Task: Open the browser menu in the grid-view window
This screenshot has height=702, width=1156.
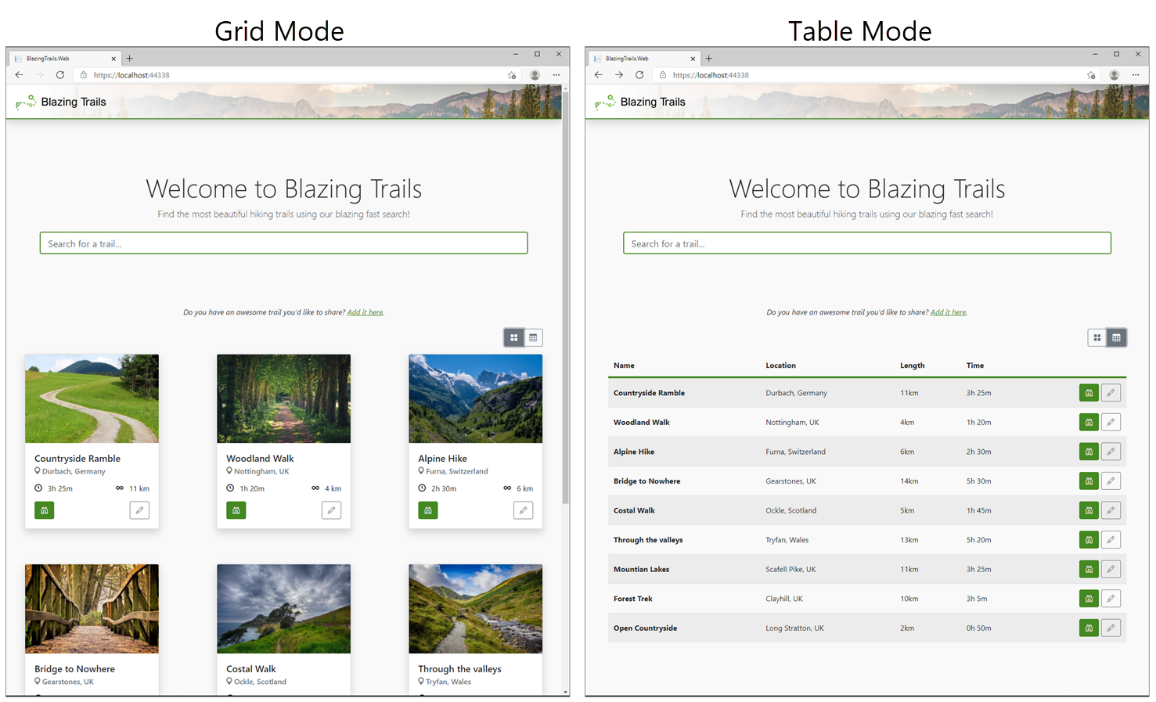Action: coord(557,75)
